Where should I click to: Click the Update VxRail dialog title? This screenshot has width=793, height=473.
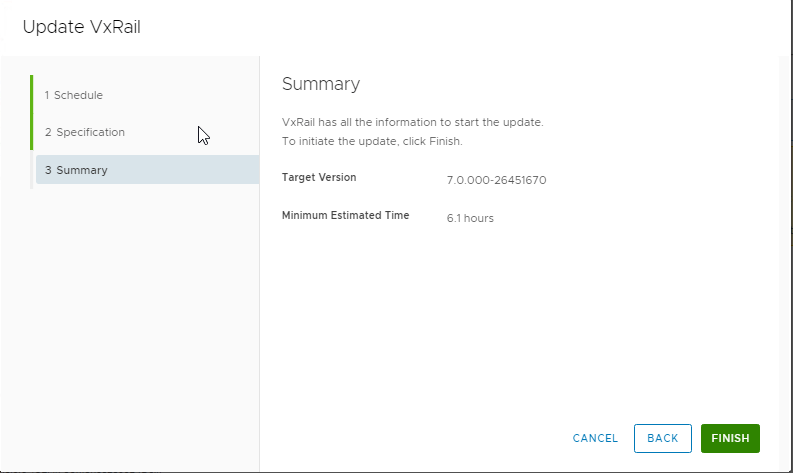pyautogui.click(x=80, y=26)
